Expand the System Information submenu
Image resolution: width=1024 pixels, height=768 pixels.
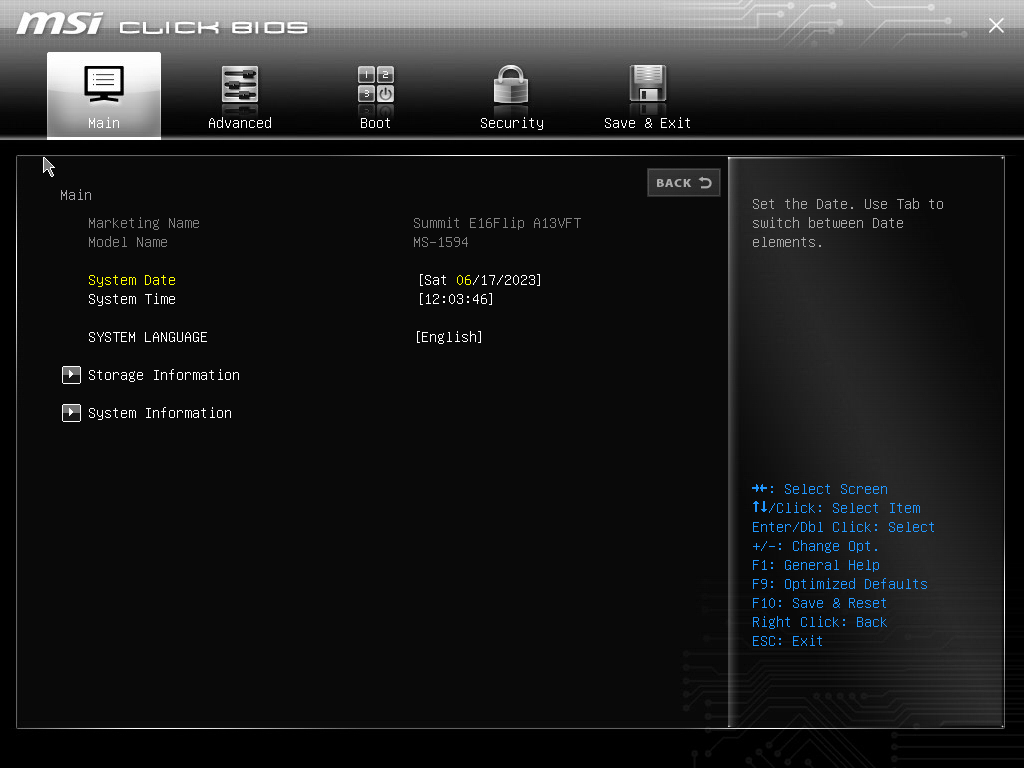(x=160, y=413)
